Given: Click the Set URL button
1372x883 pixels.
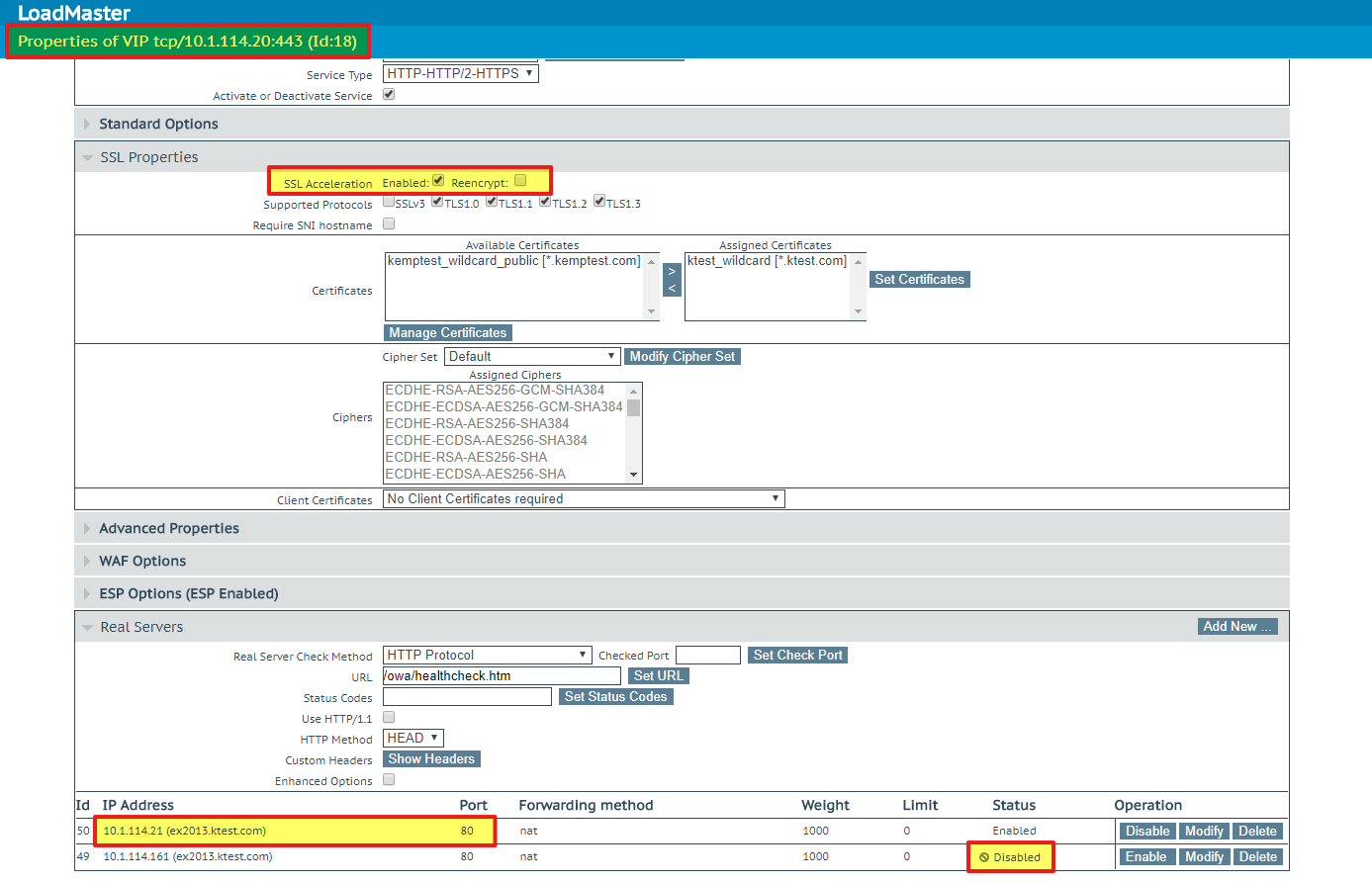Looking at the screenshot, I should pyautogui.click(x=659, y=676).
